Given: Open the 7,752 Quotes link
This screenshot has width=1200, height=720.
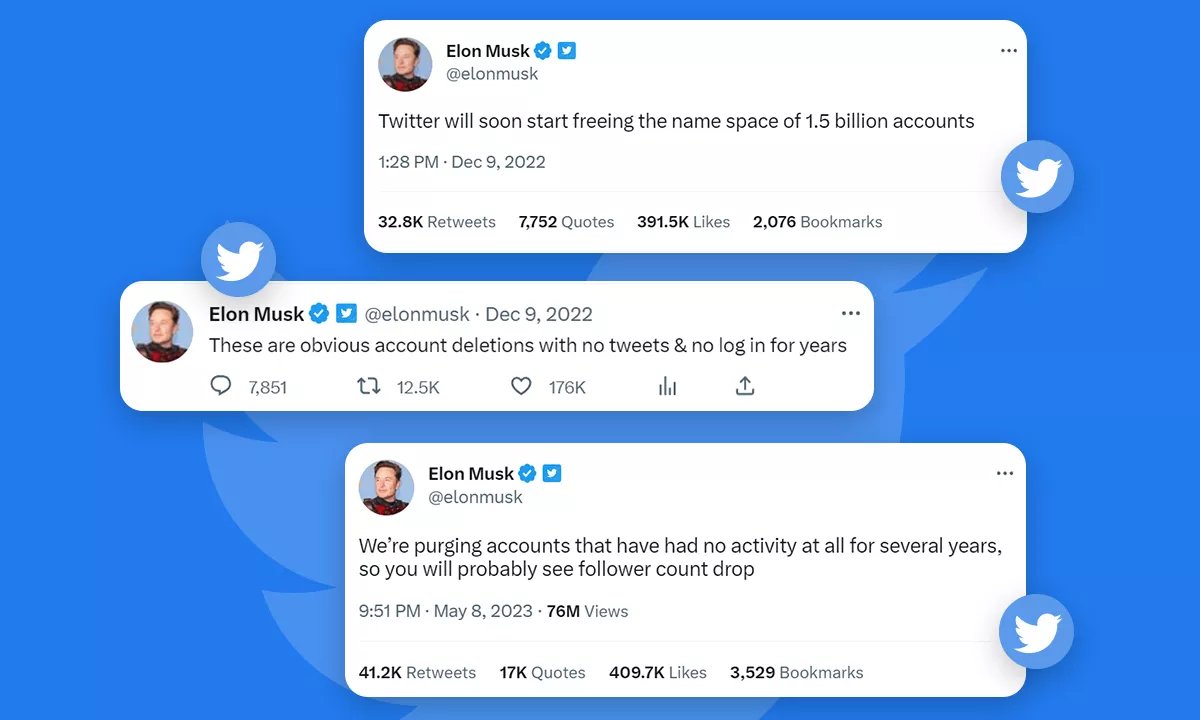Looking at the screenshot, I should [x=566, y=222].
